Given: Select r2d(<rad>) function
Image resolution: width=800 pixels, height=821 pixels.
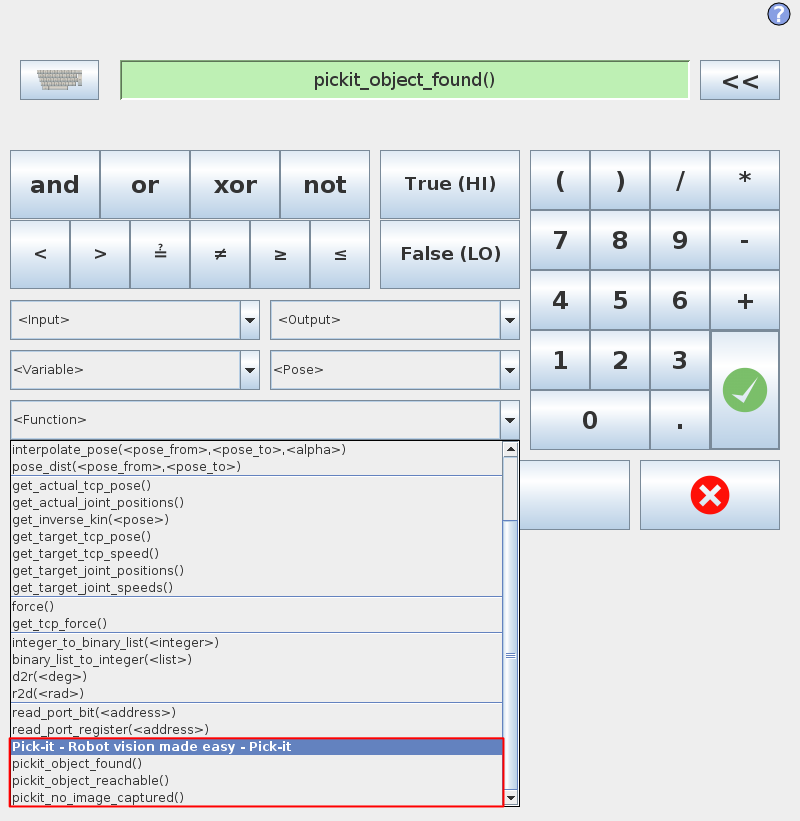Looking at the screenshot, I should point(257,694).
